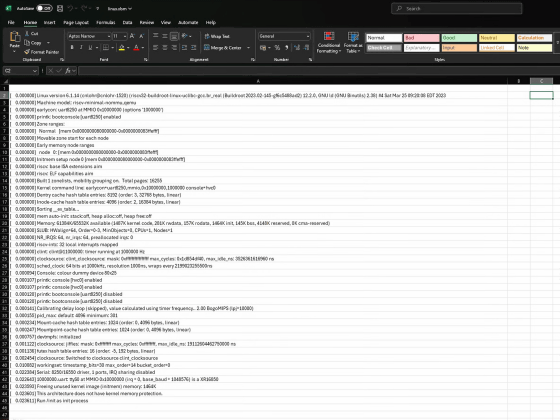This screenshot has width=560, height=420.
Task: Click the Increase Font Size icon
Action: click(x=132, y=36)
